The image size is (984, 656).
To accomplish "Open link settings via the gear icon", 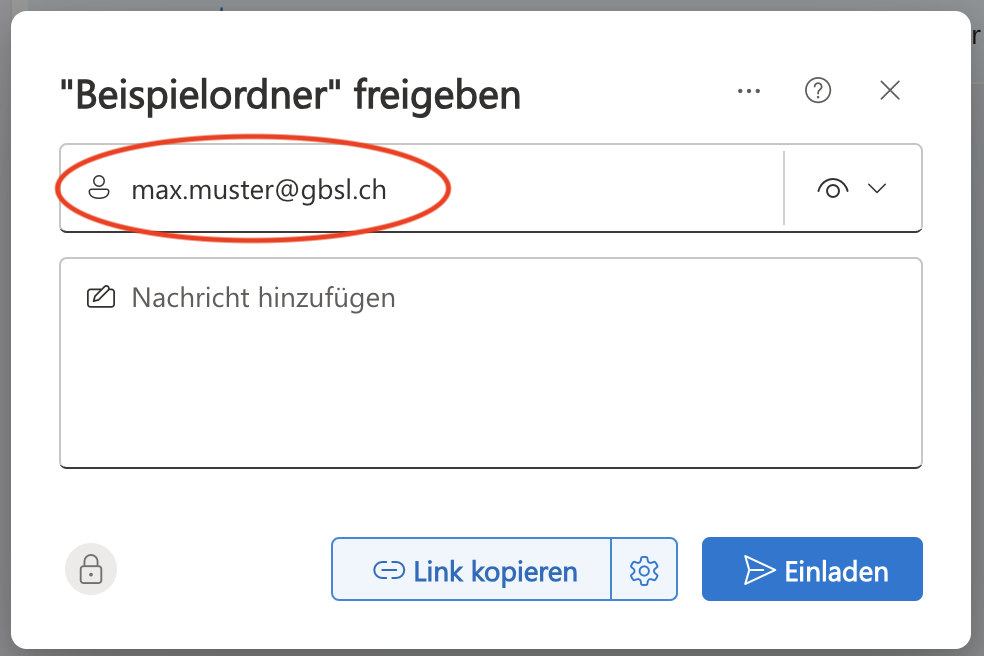I will coord(644,570).
